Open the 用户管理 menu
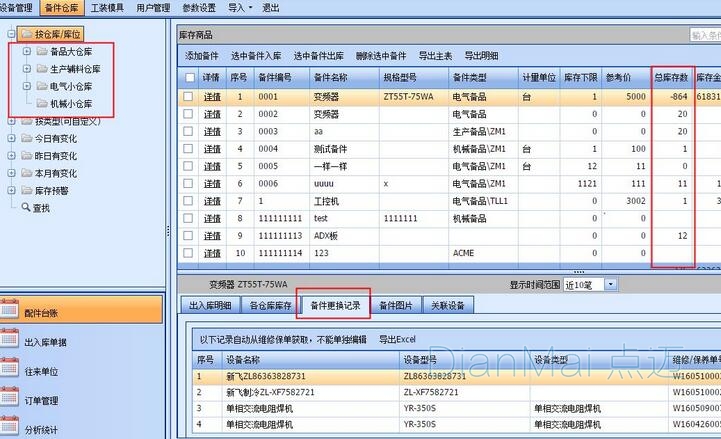 click(x=153, y=7)
